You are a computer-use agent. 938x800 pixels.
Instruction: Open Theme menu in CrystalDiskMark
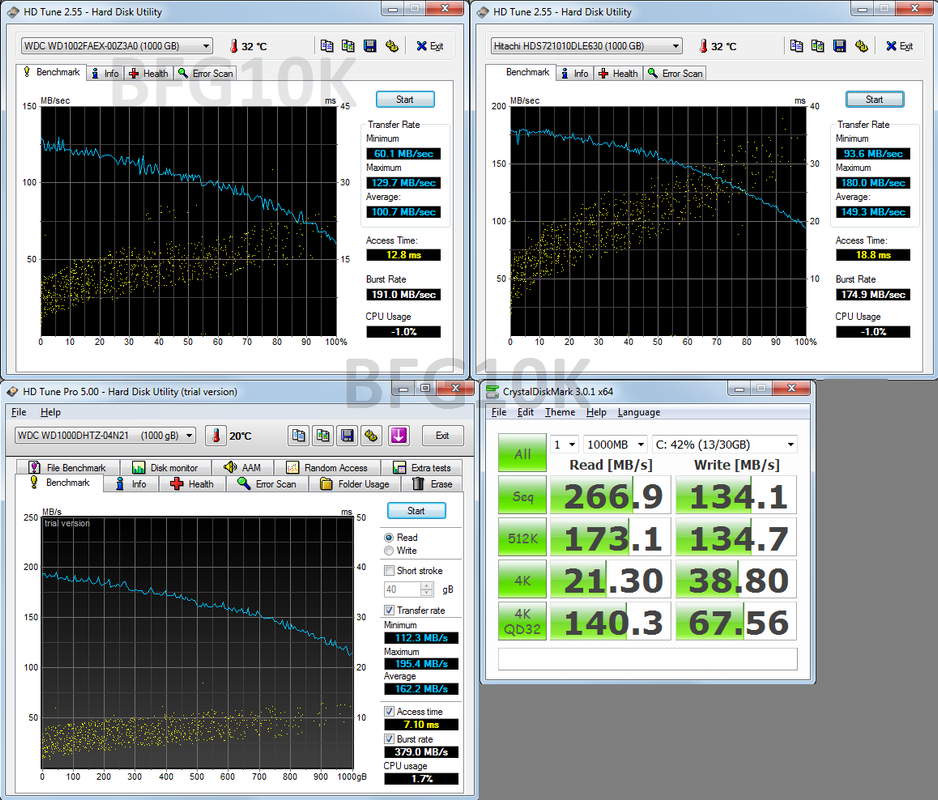click(x=560, y=412)
